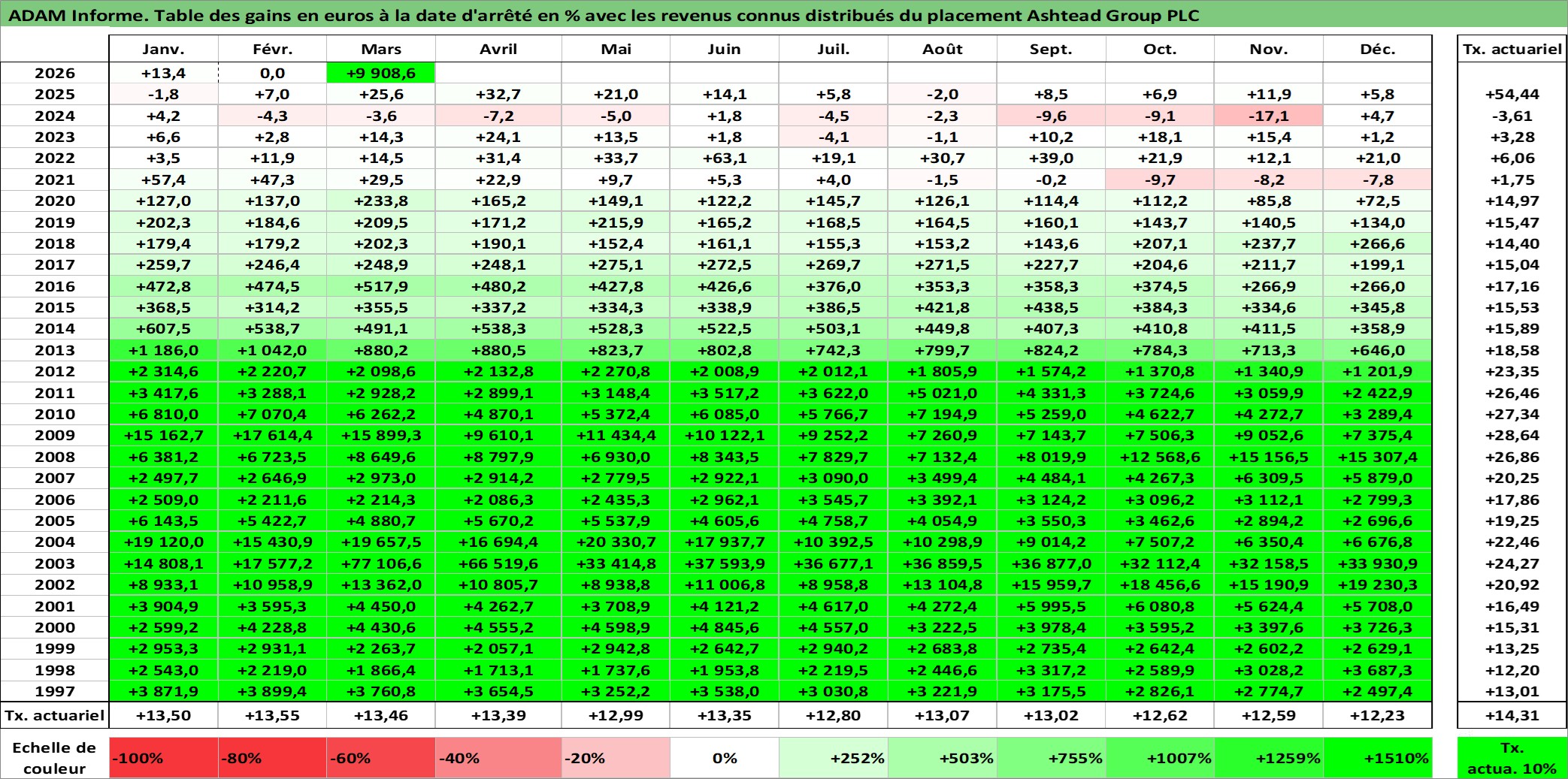
Task: Click the Févr. column header
Action: pyautogui.click(x=272, y=49)
